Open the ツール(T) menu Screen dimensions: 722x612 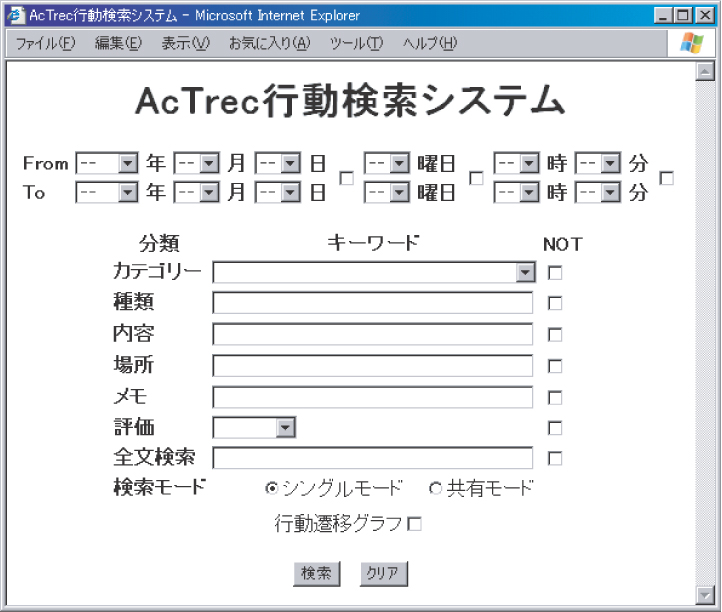point(356,43)
